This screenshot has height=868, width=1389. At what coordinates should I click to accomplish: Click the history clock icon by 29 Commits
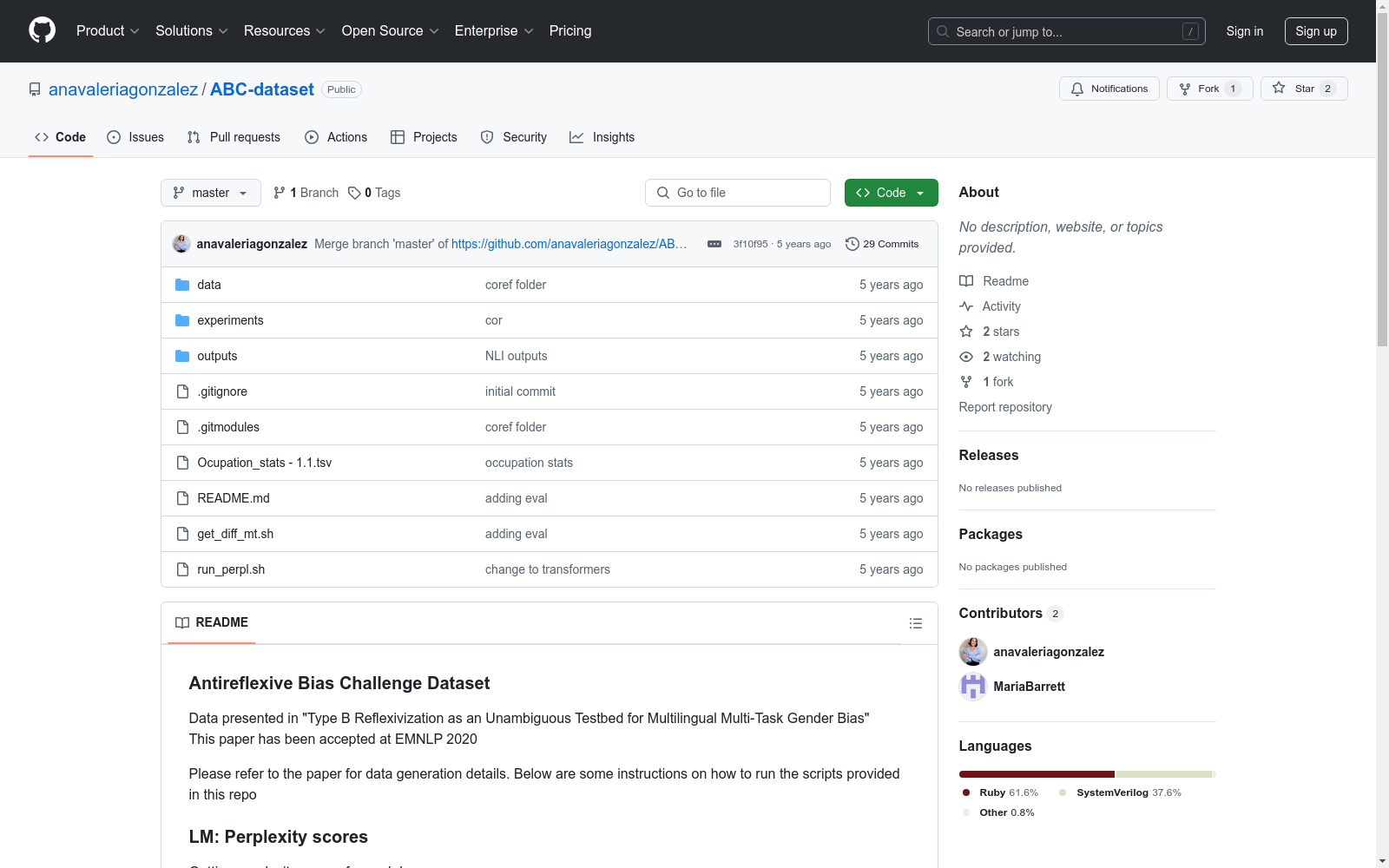(852, 244)
